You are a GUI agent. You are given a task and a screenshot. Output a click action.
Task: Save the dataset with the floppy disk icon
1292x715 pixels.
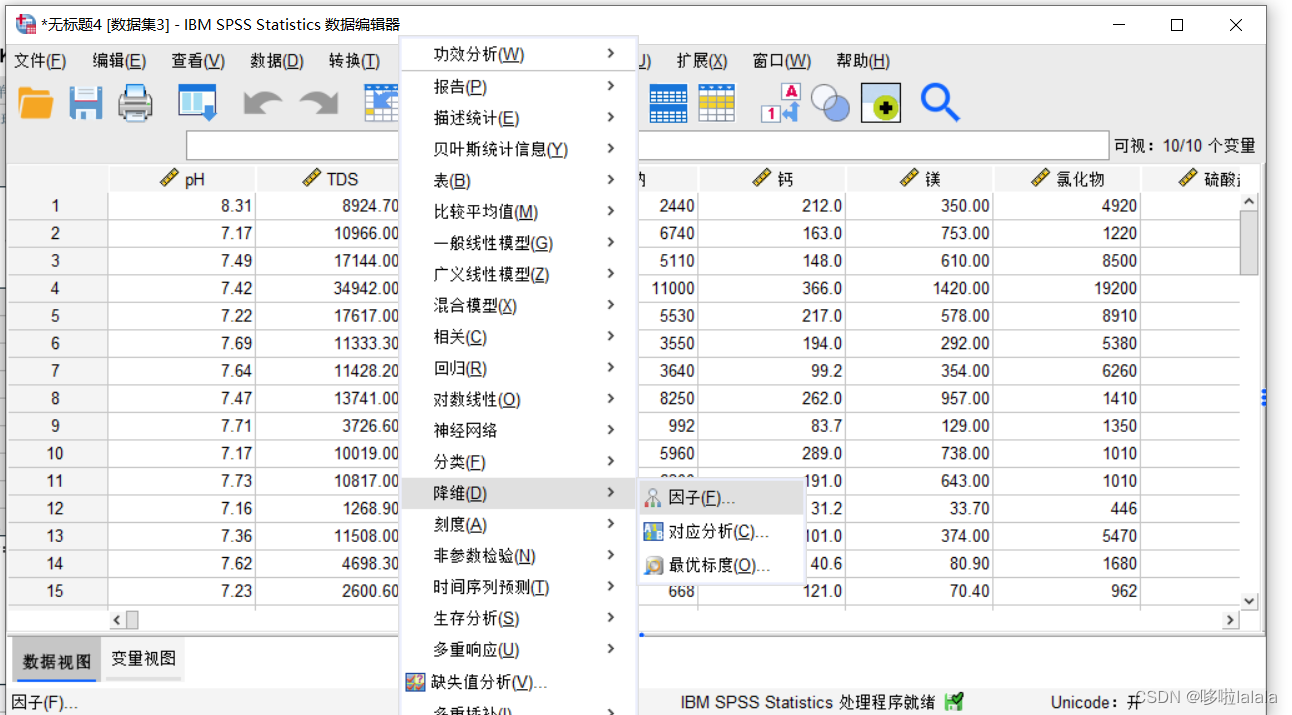coord(86,102)
